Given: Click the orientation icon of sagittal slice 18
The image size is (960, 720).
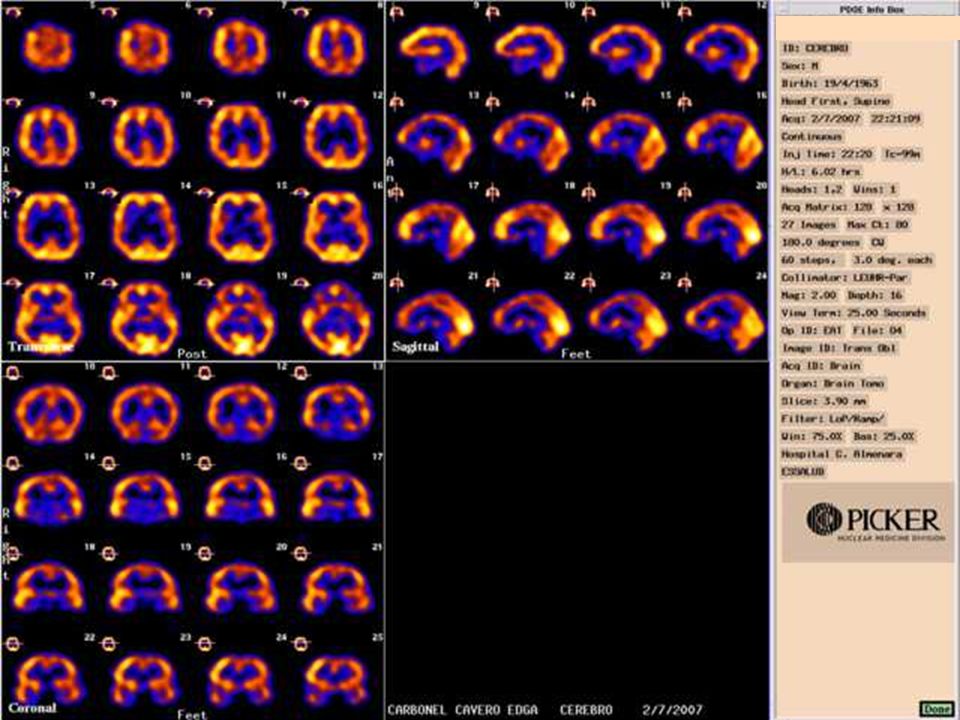Looking at the screenshot, I should pyautogui.click(x=492, y=193).
